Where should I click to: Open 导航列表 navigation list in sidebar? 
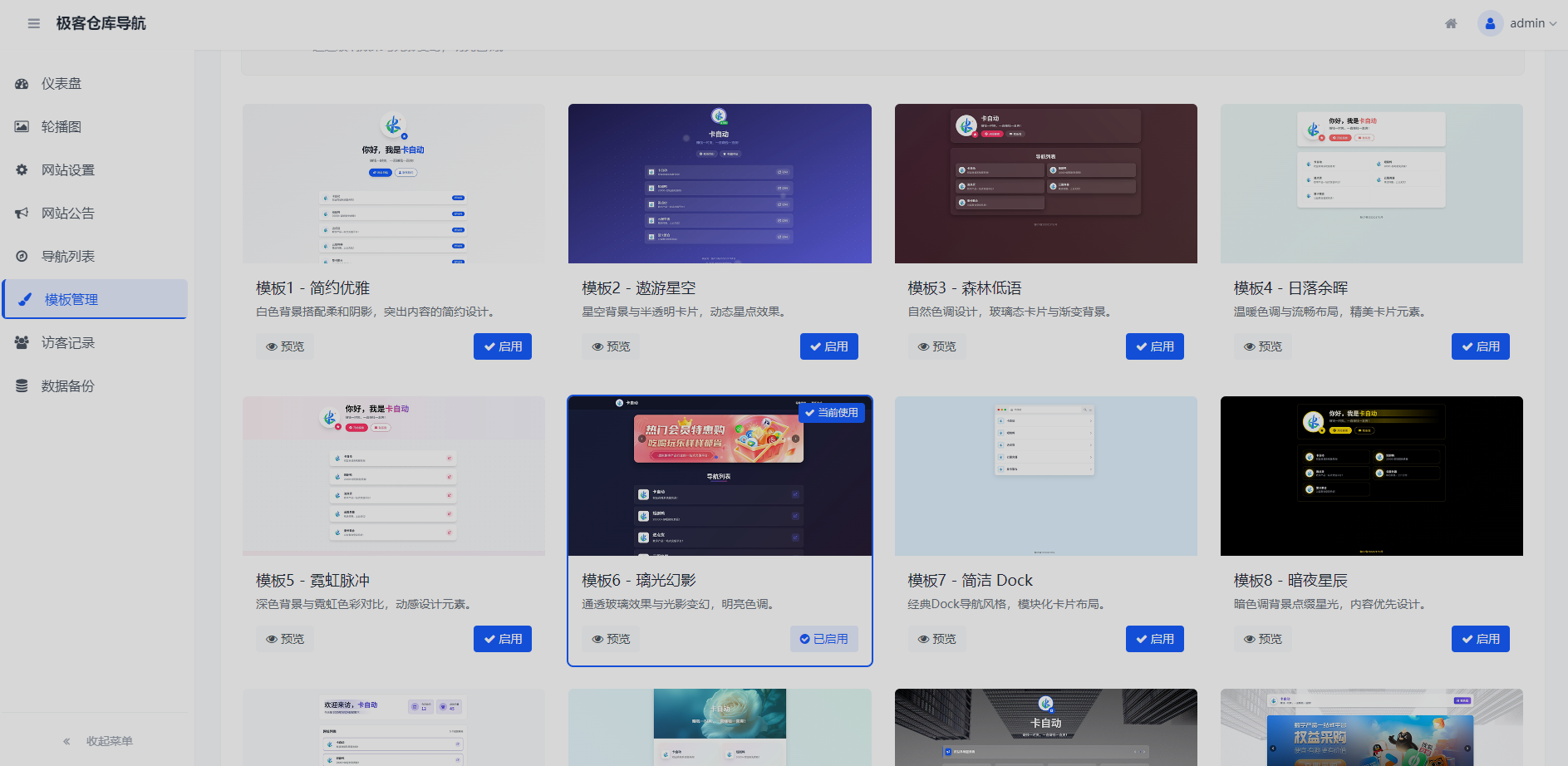click(x=65, y=256)
